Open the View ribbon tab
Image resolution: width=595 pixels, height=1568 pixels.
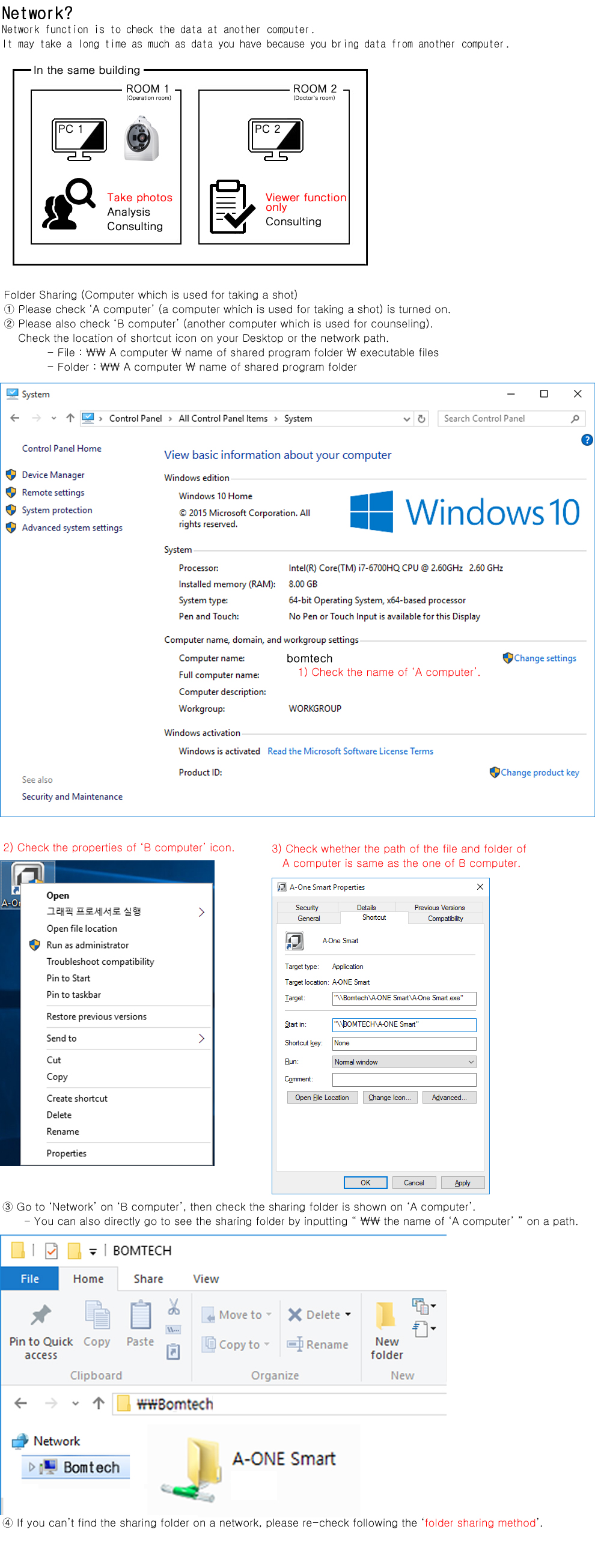point(206,1279)
